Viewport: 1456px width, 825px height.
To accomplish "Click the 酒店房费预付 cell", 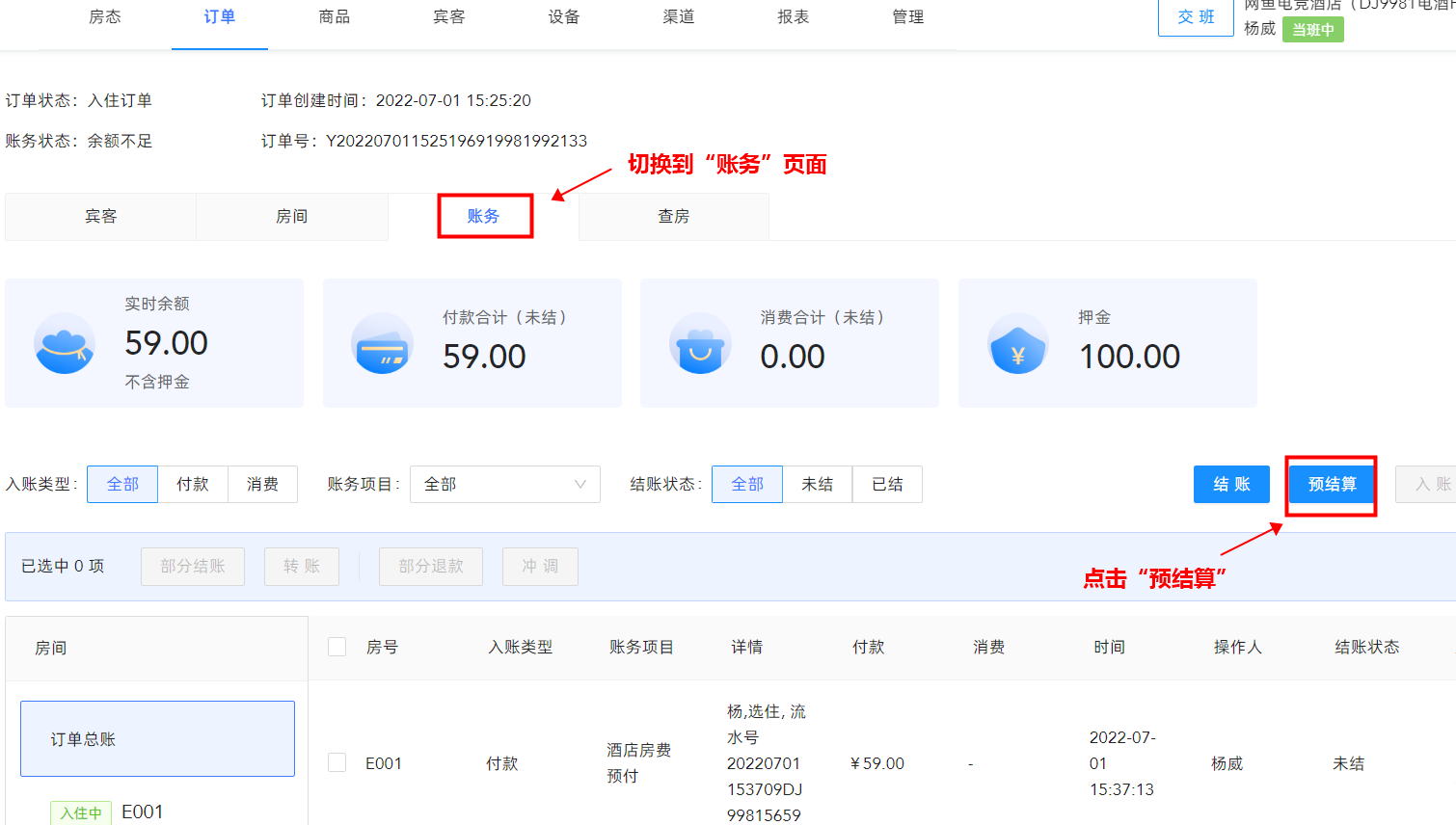I will pyautogui.click(x=639, y=762).
